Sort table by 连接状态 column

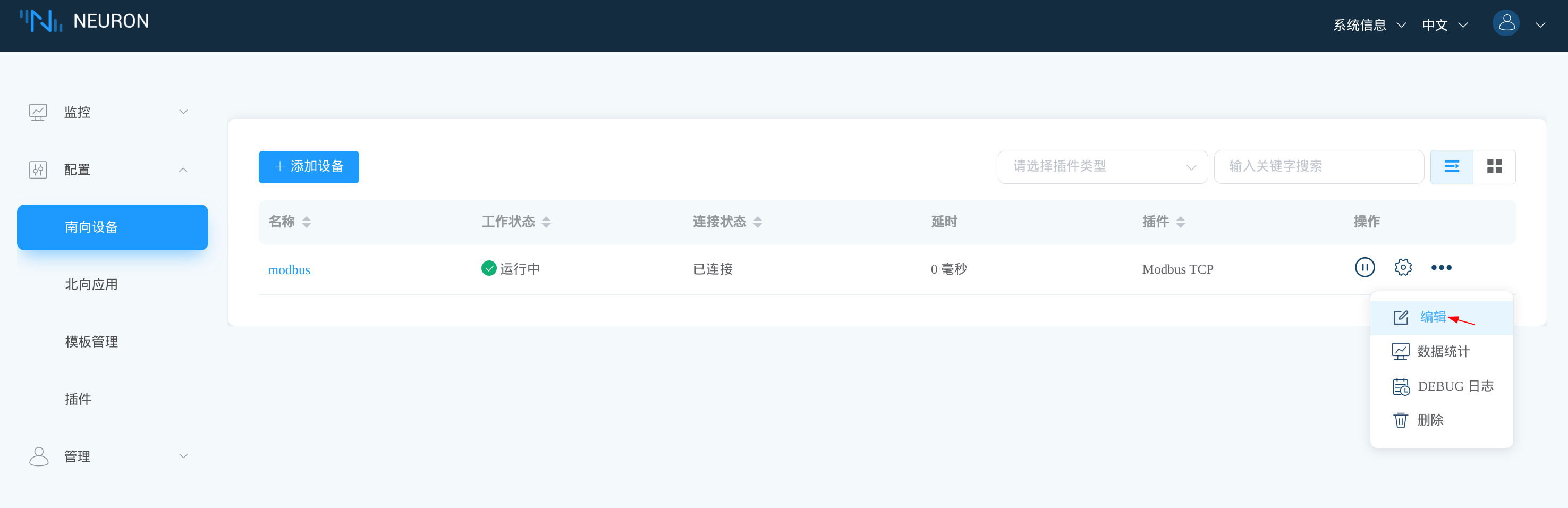point(757,222)
